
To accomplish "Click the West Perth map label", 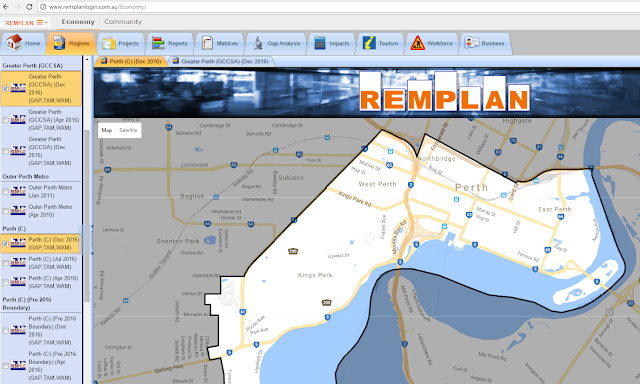I will (377, 184).
